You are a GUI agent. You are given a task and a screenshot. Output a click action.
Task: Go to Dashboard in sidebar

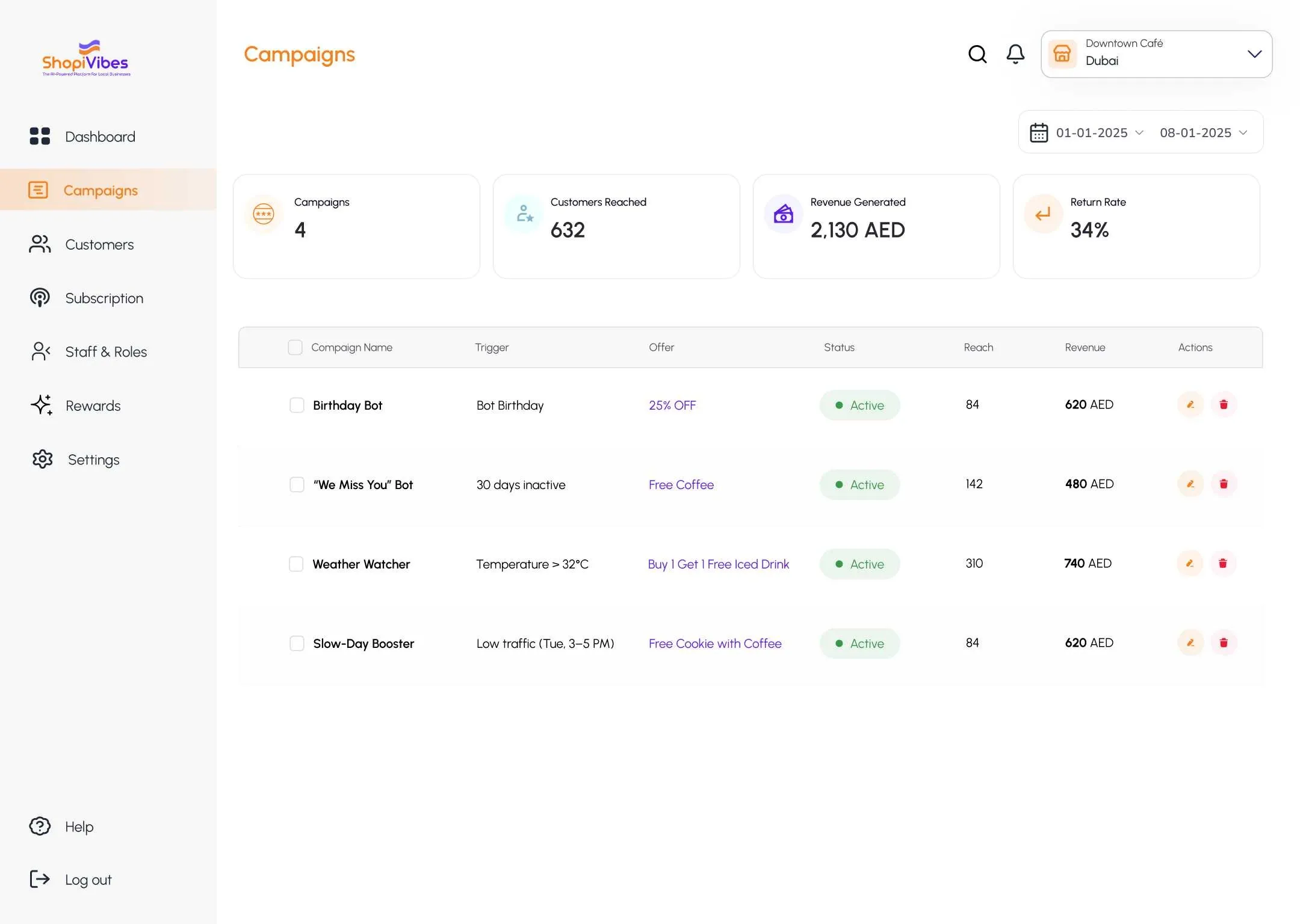point(100,137)
